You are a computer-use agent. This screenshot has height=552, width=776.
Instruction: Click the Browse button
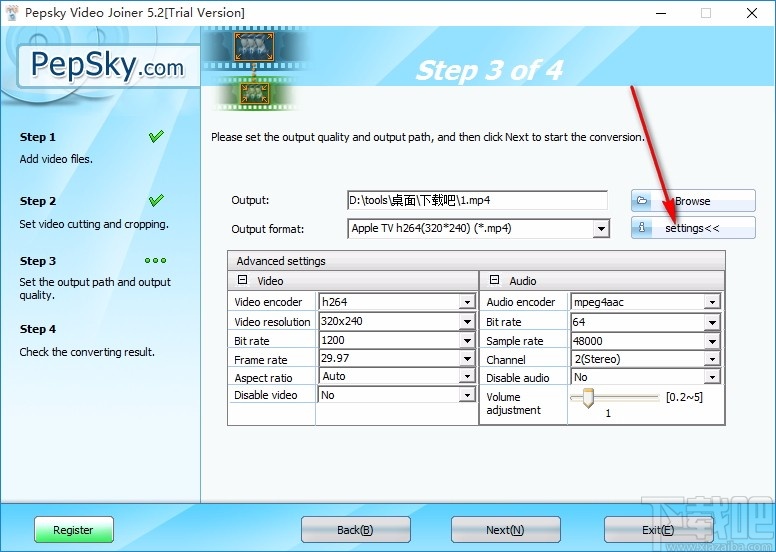point(693,201)
